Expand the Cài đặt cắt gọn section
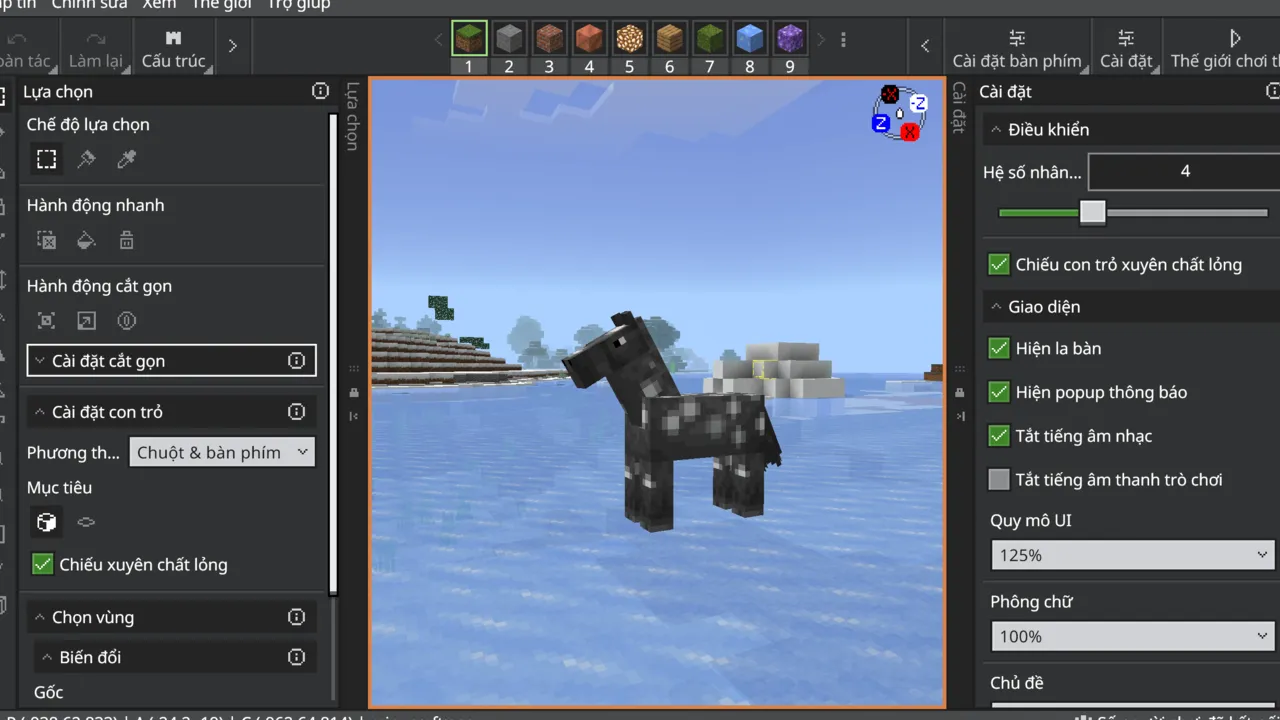 pyautogui.click(x=172, y=361)
